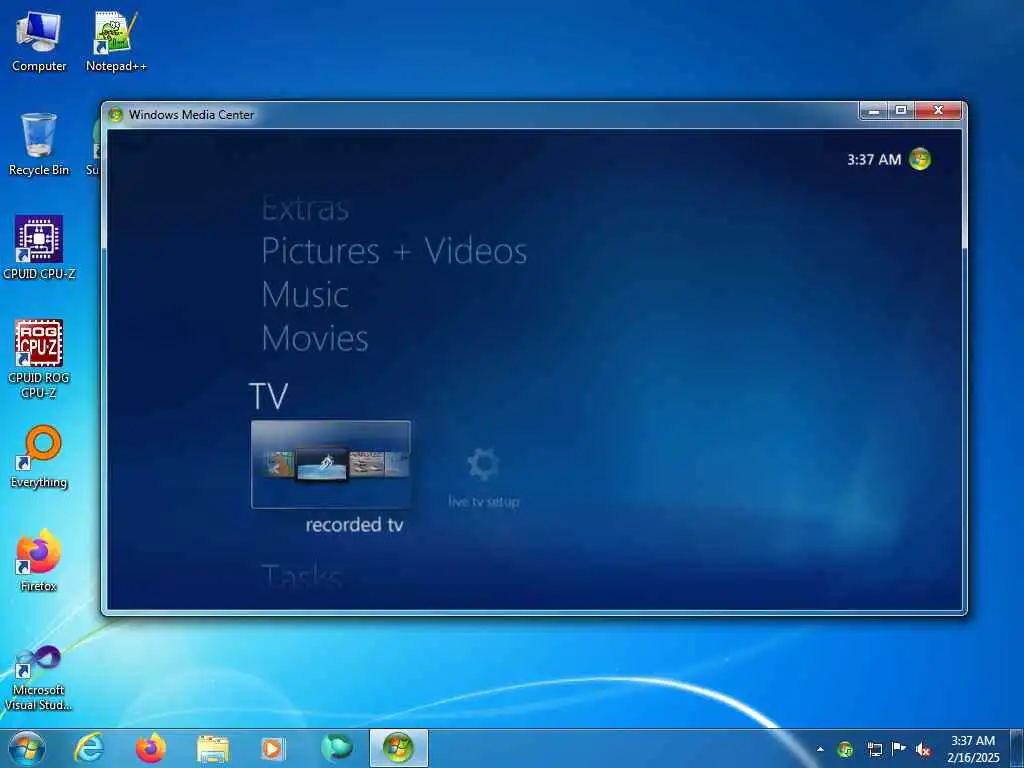Click the 3:37 AM time in Media Center
Viewport: 1024px width, 768px height.
(874, 159)
